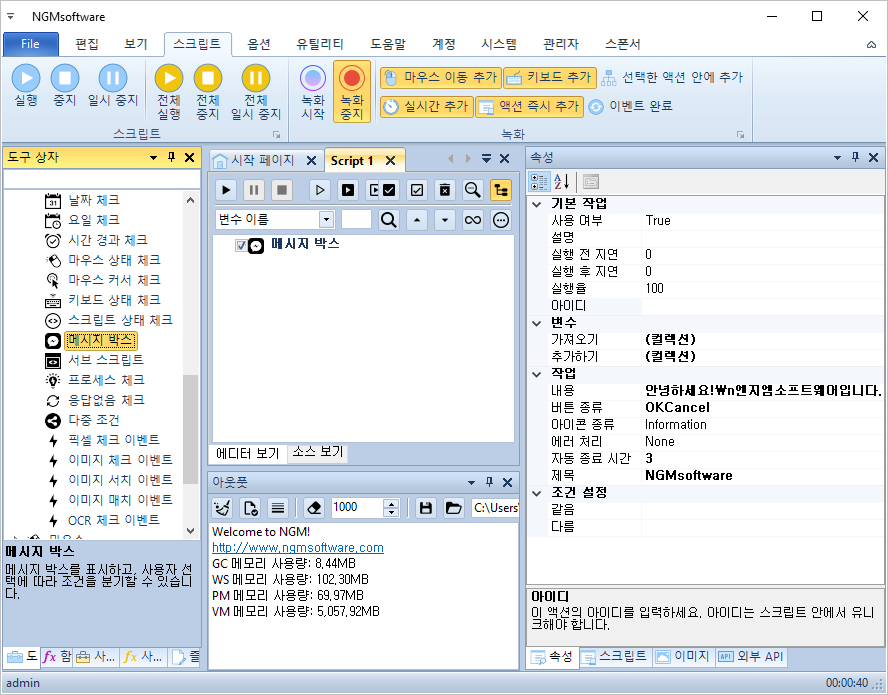Increase the 1000 line-count spinner
The width and height of the screenshot is (888, 695).
point(391,503)
